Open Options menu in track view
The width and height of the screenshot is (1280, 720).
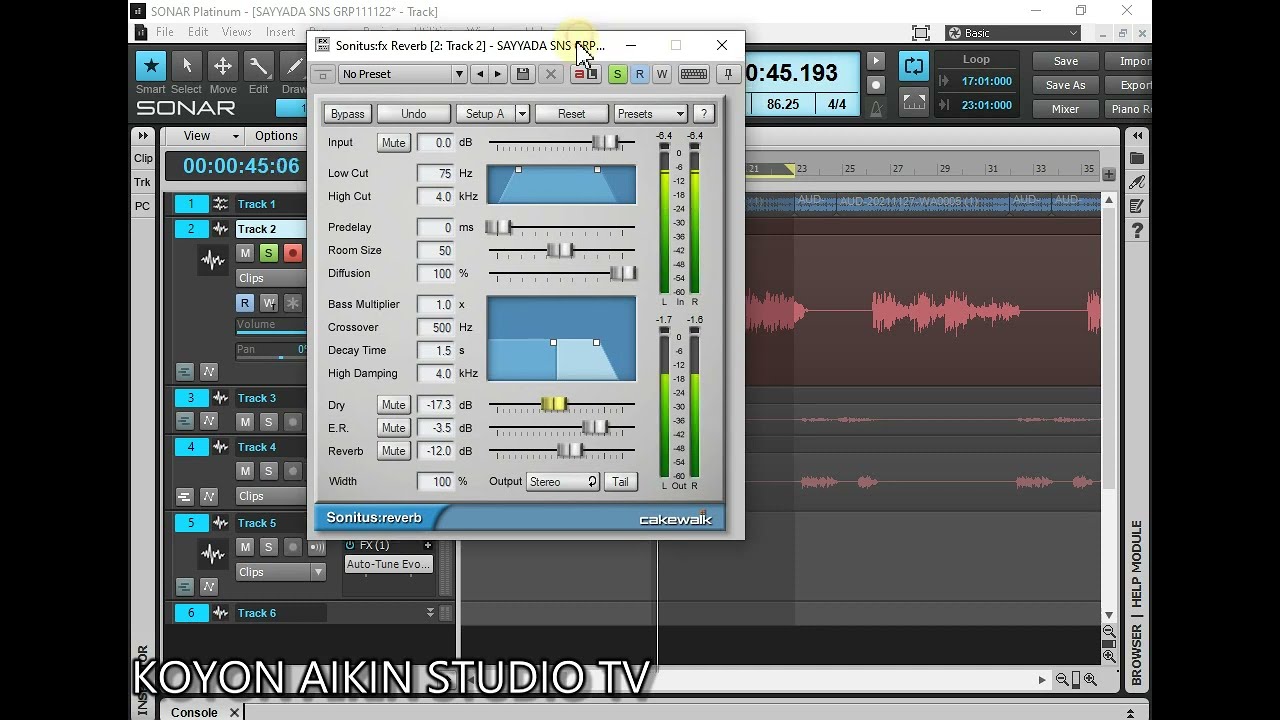[276, 136]
